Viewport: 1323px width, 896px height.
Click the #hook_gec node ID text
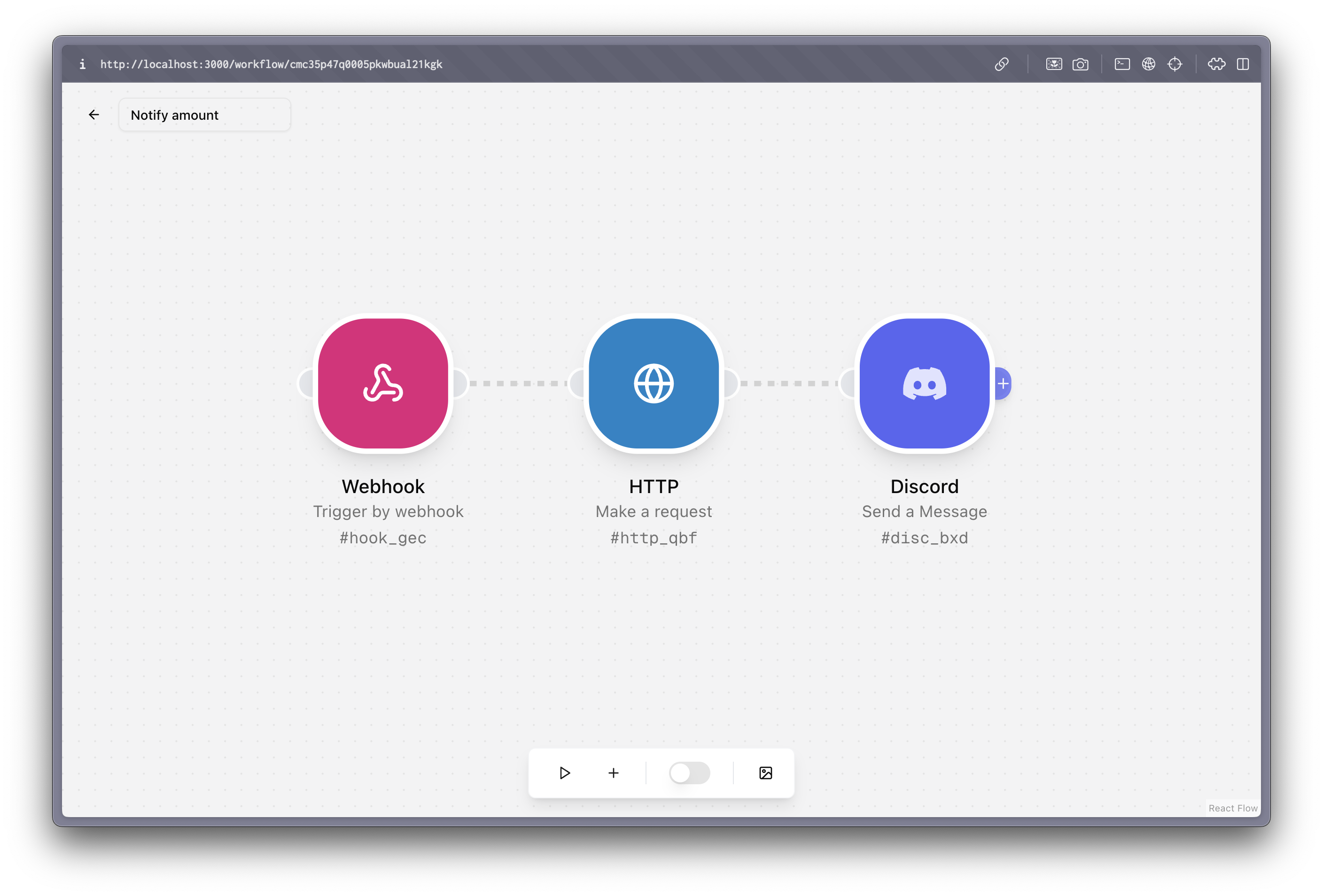383,538
